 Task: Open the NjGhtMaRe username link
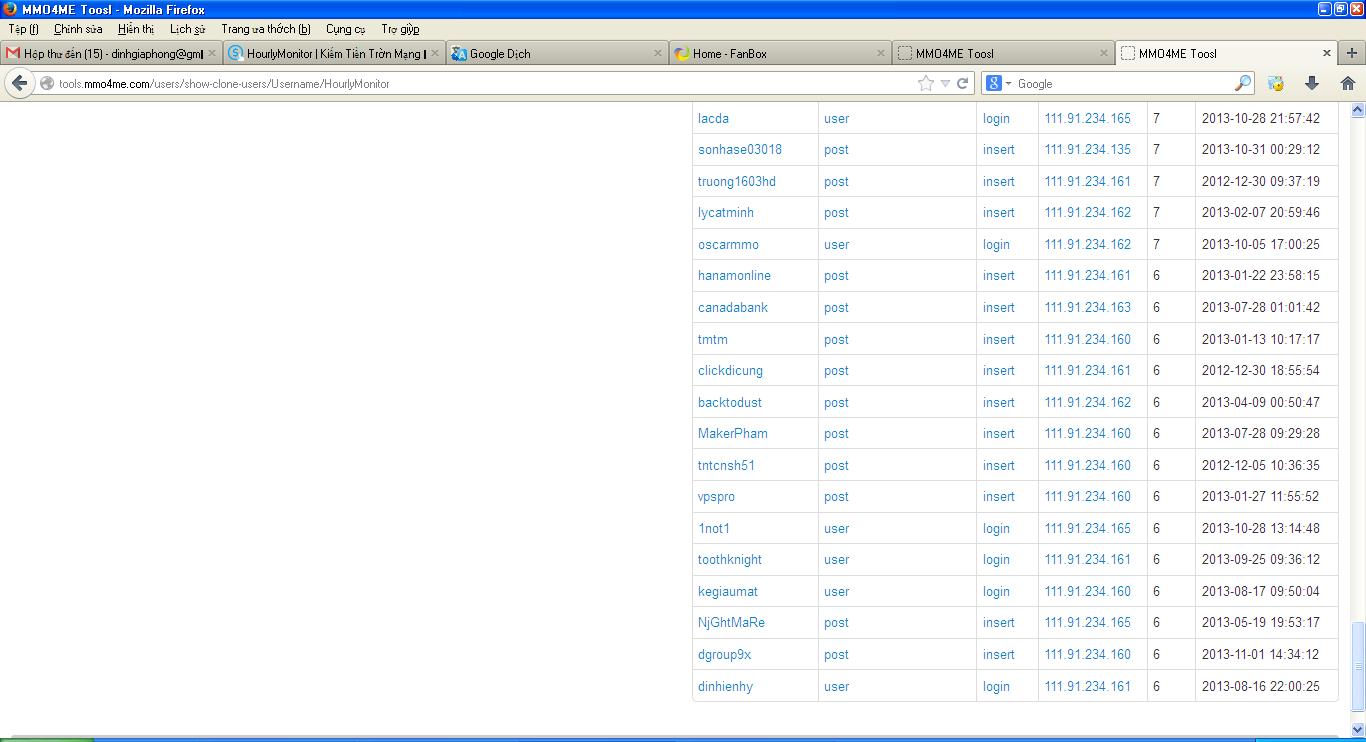point(731,622)
